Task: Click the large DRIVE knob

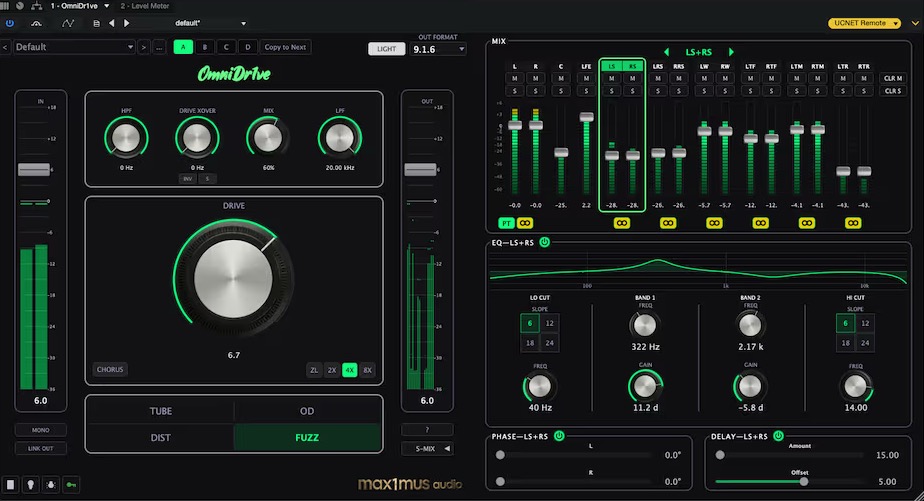Action: (x=233, y=279)
